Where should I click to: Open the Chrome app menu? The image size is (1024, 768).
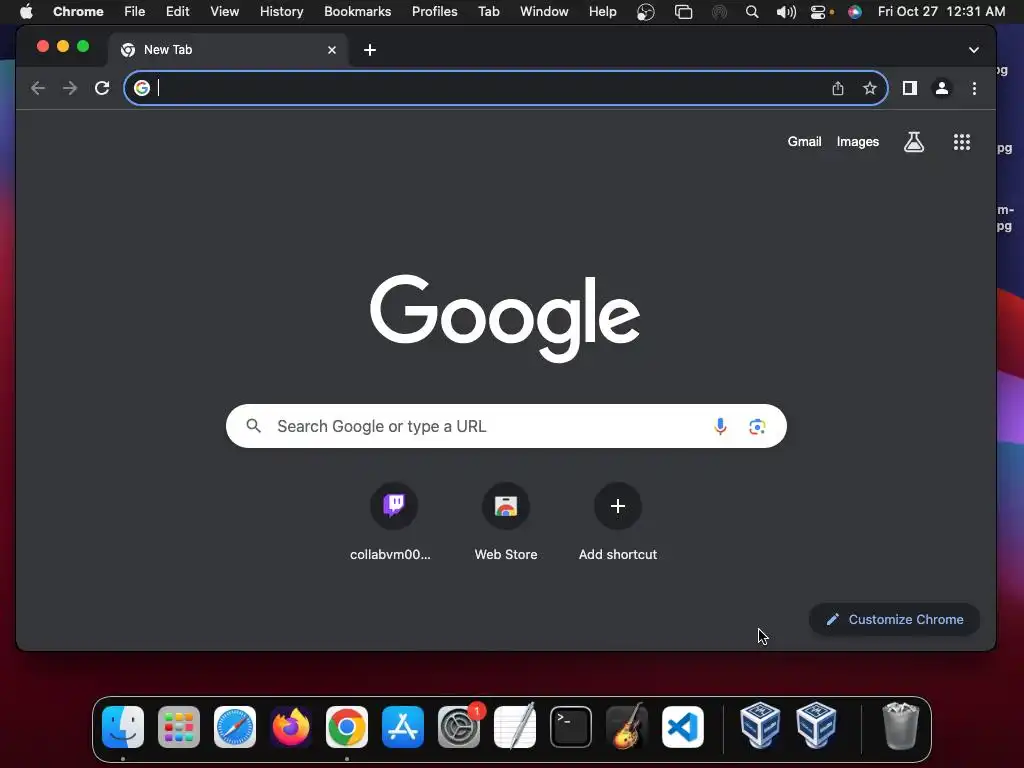[78, 12]
